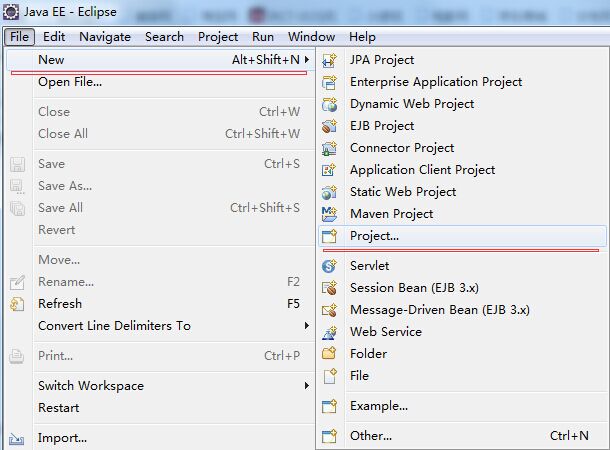Viewport: 610px width, 450px height.
Task: Expand the New submenu arrow
Action: (x=307, y=60)
